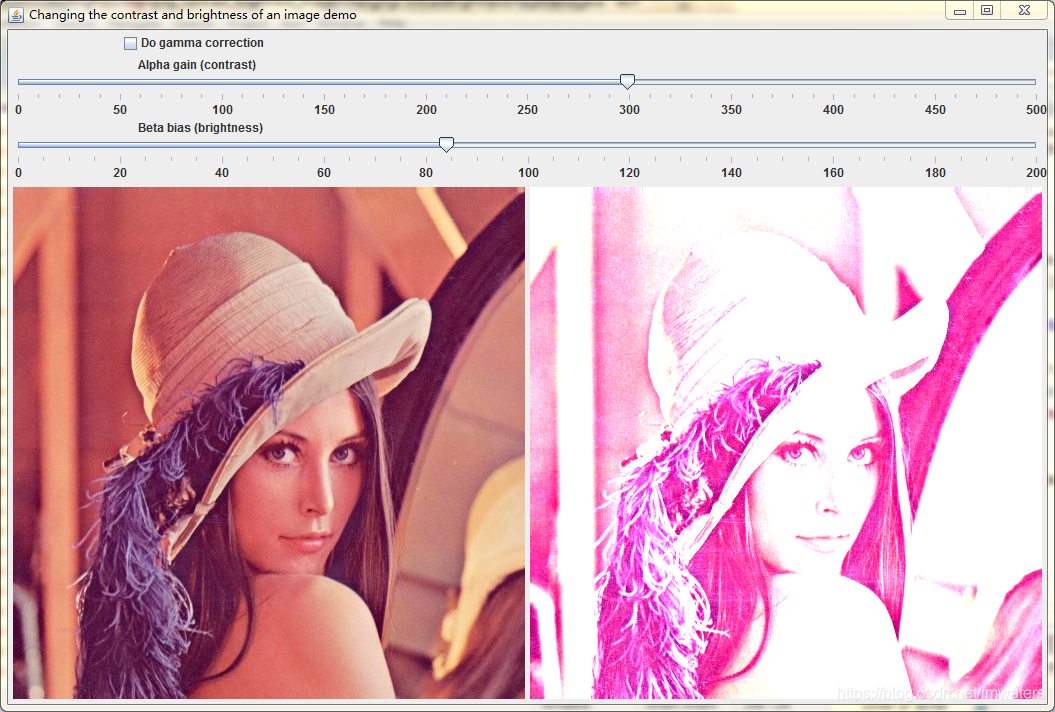
Task: Enable the Do gamma correction checkbox
Action: 131,43
